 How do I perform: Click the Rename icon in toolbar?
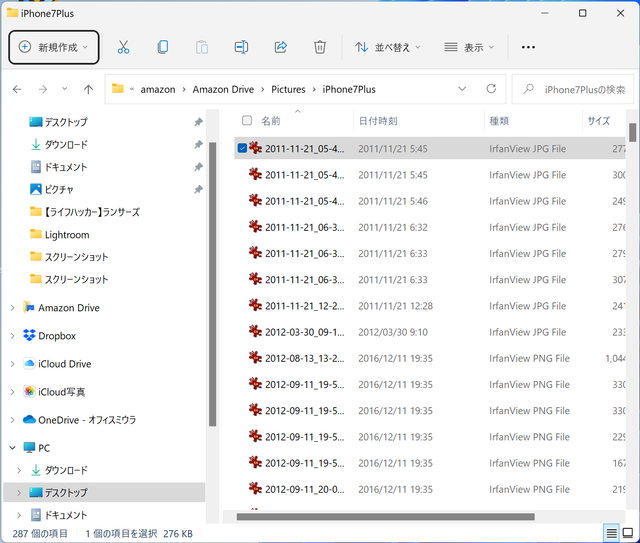coord(241,47)
